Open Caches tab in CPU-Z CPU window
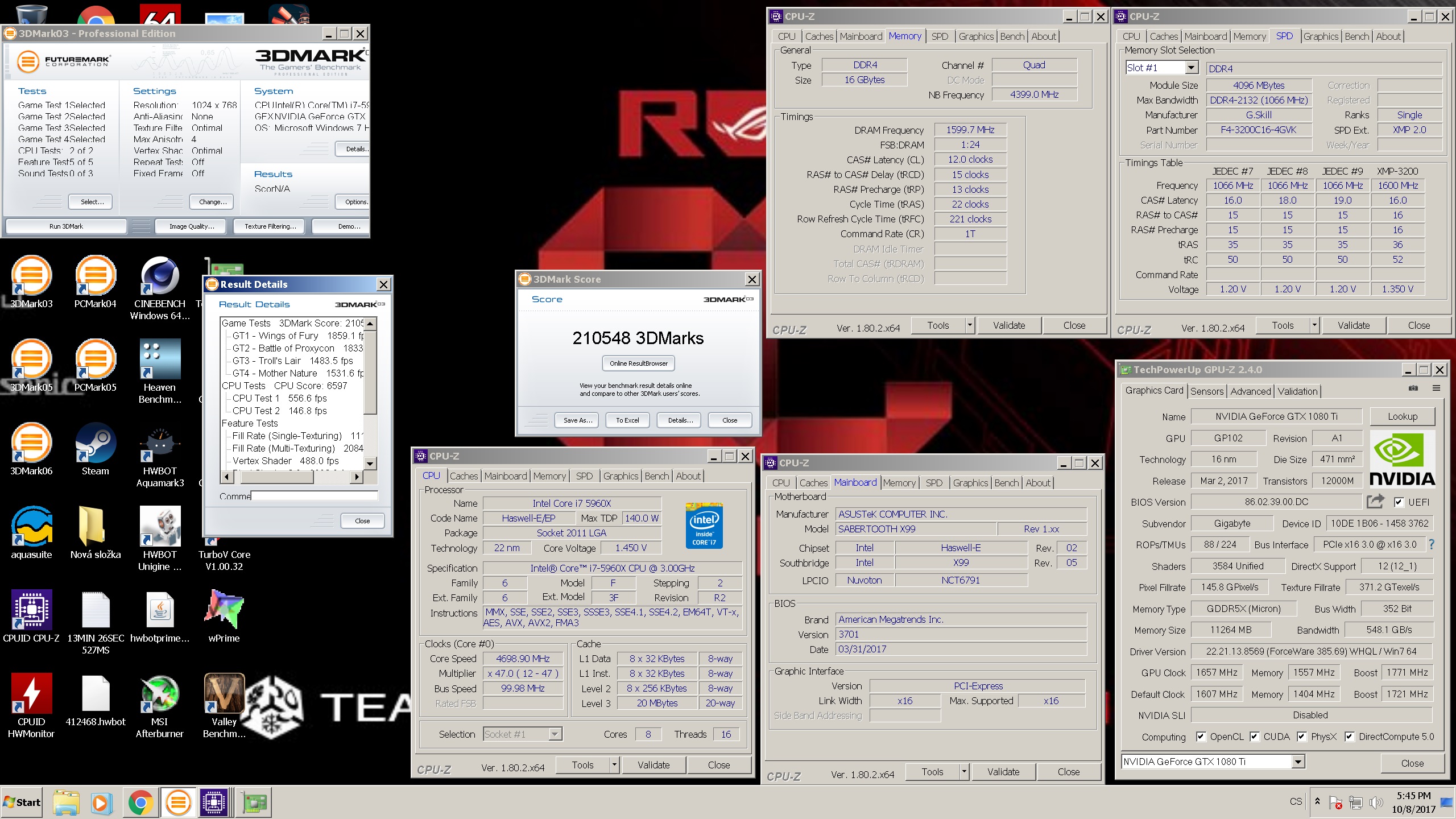Screen dimensions: 1456x819 tap(464, 476)
